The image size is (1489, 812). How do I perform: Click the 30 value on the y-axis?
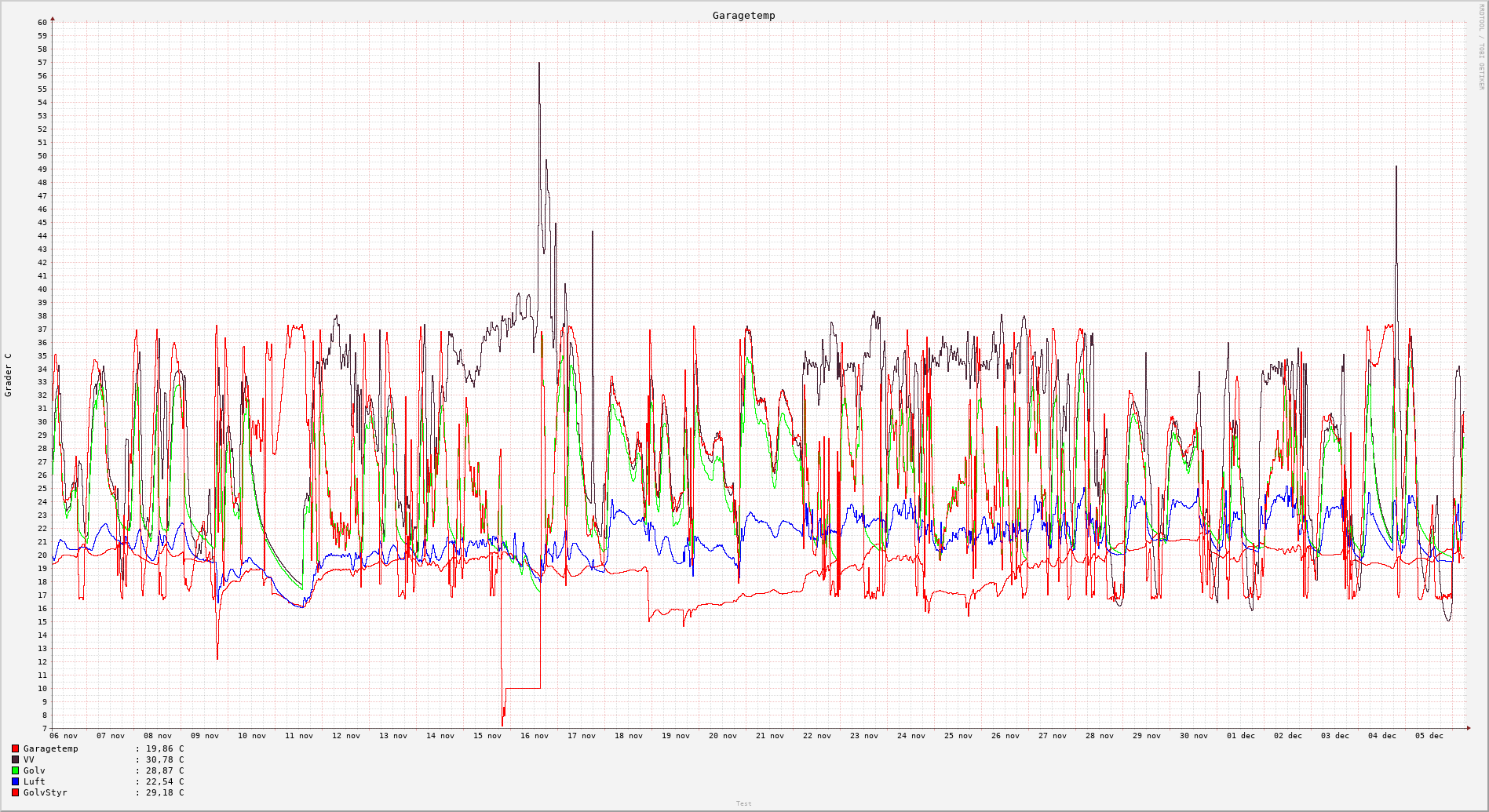(42, 422)
